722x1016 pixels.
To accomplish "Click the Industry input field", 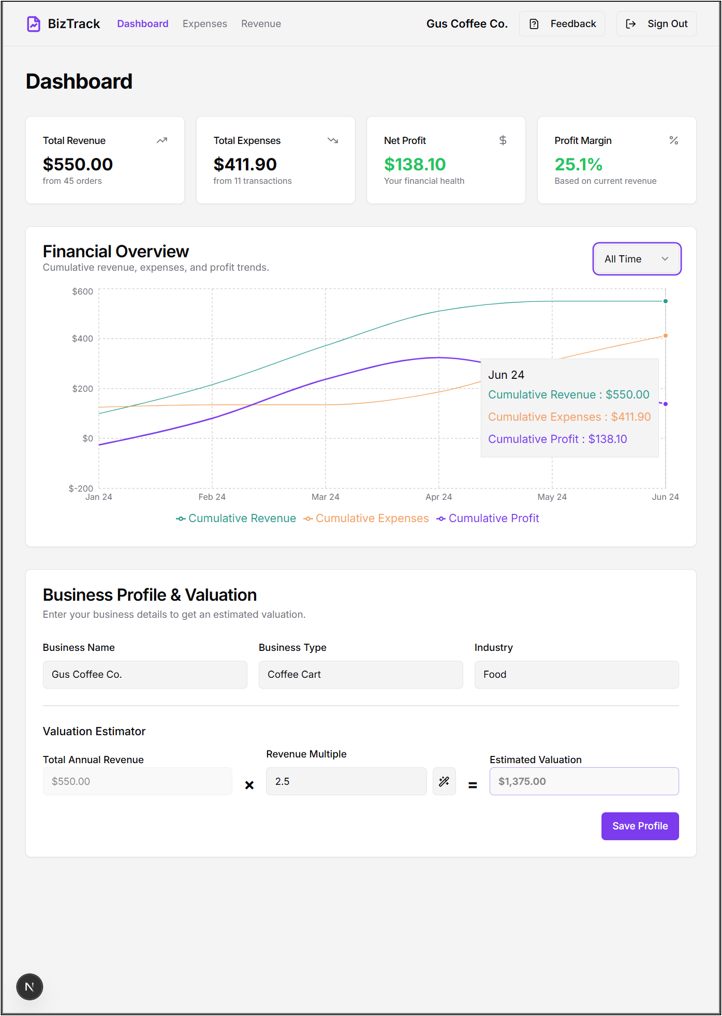I will 577,675.
